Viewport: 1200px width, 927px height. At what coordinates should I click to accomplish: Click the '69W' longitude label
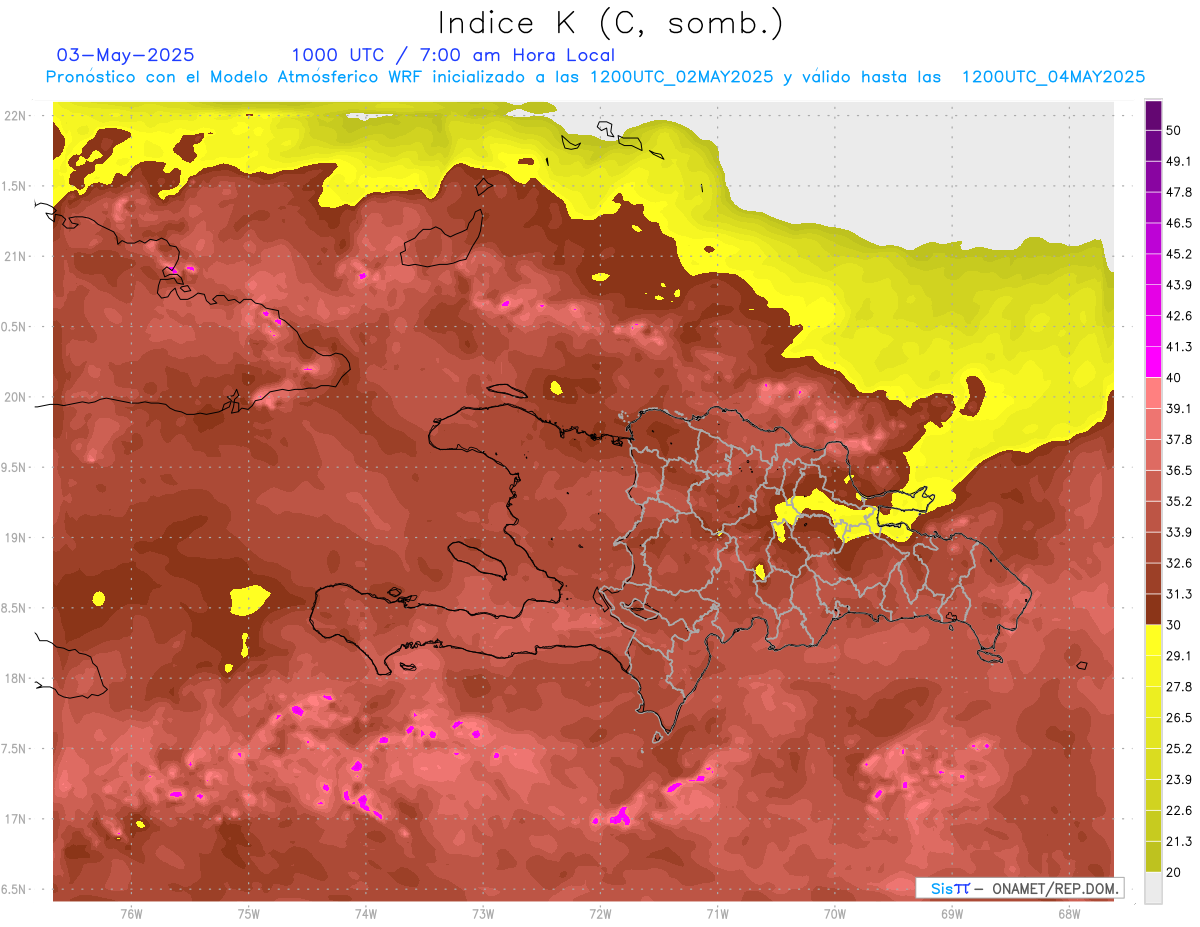point(952,914)
